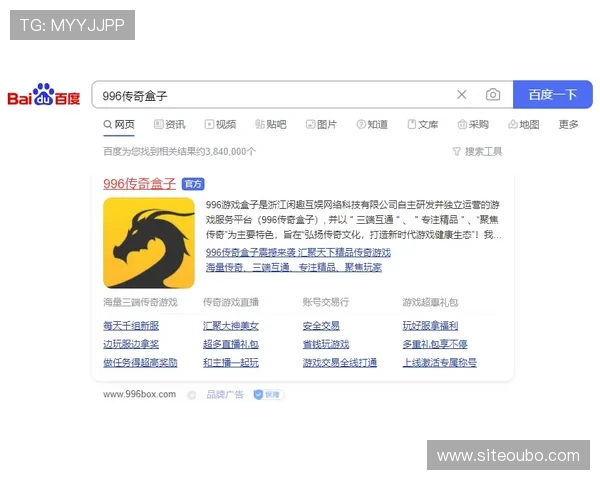Screen dimensions: 600x480
Task: Open the yellow dragon logo thumbnail
Action: click(149, 243)
